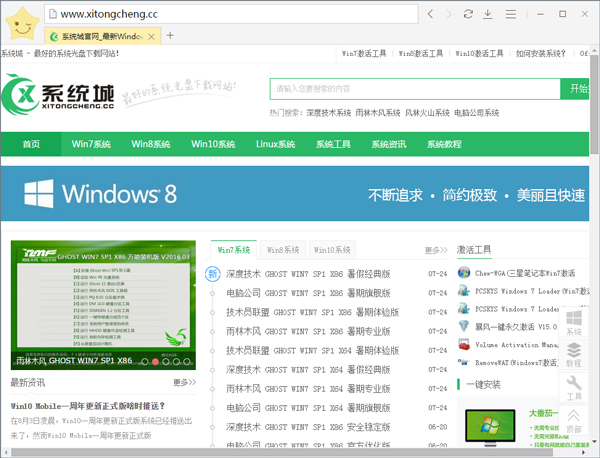Click the RemoveWAT tool icon
Viewport: 600px width, 458px height.
463,362
